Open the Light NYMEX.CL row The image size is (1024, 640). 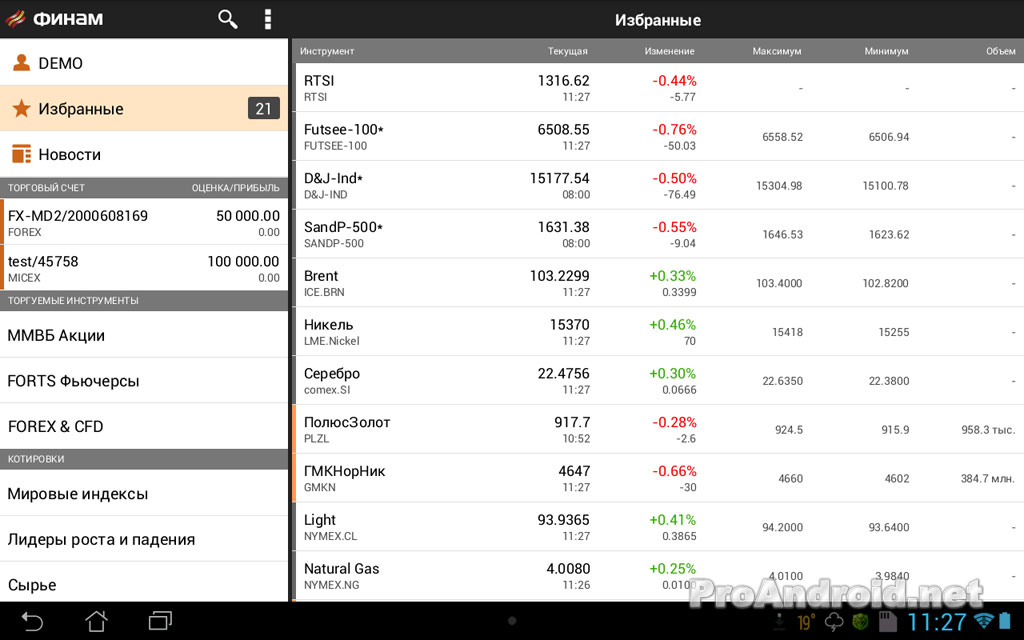pos(658,527)
